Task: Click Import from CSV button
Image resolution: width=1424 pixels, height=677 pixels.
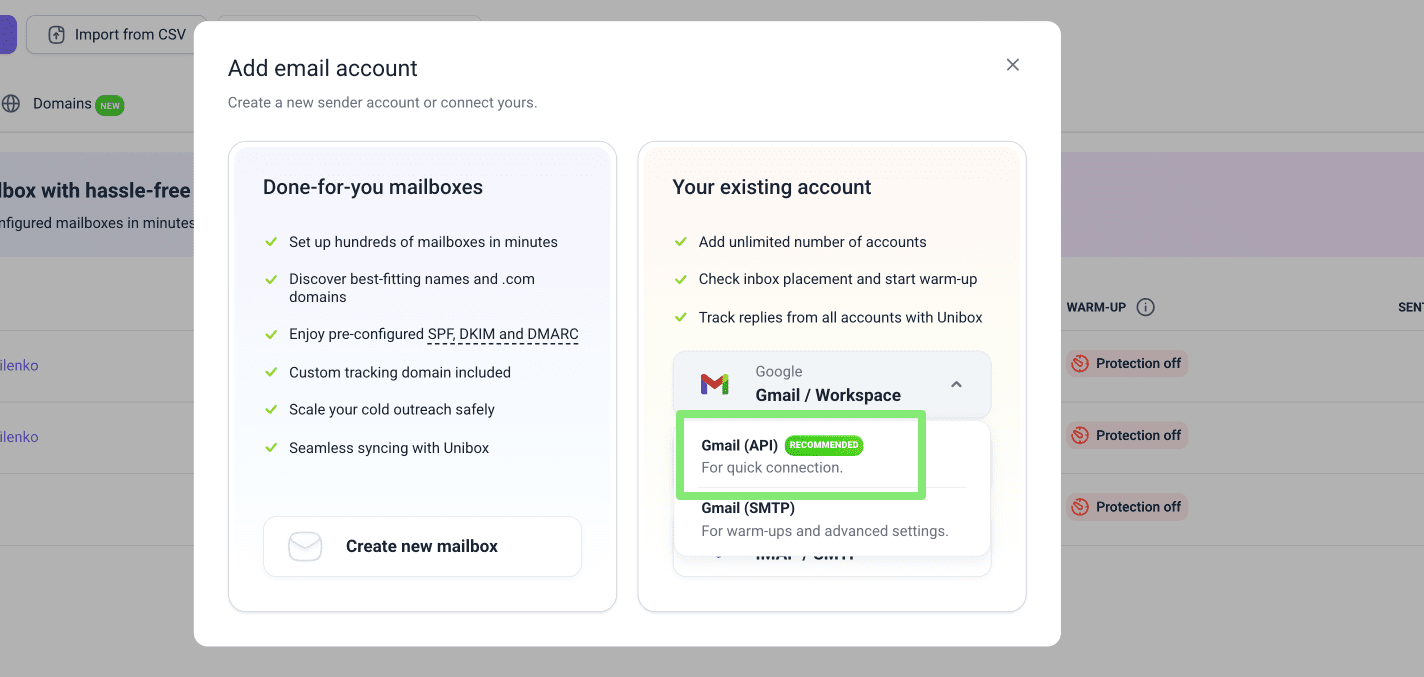Action: 117,35
